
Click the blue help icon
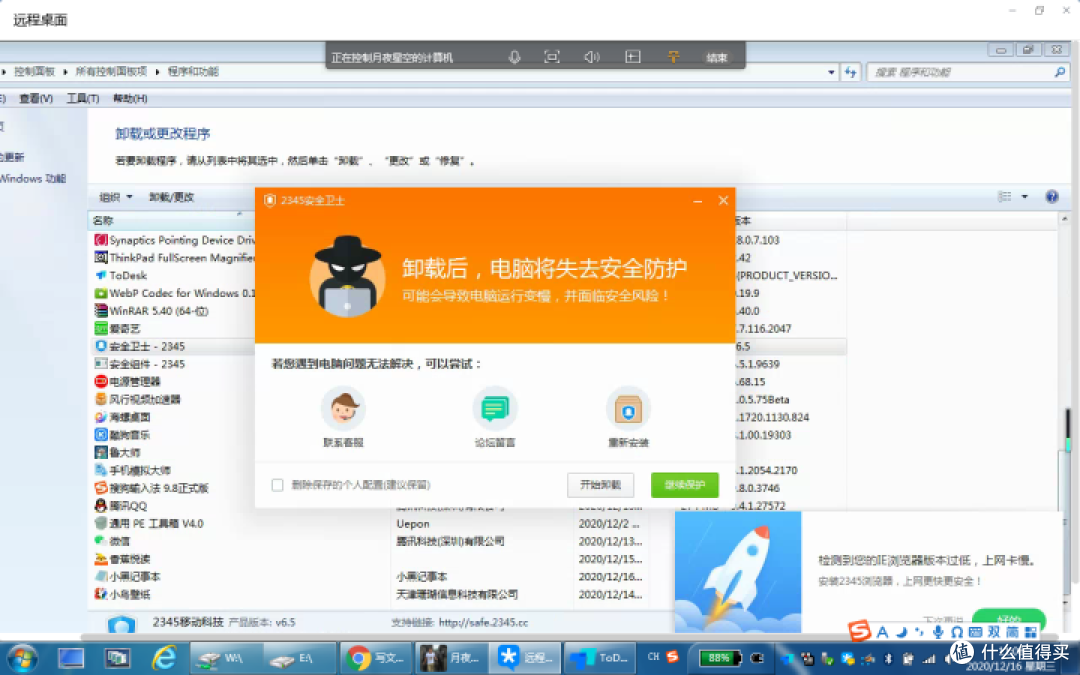click(x=1052, y=197)
